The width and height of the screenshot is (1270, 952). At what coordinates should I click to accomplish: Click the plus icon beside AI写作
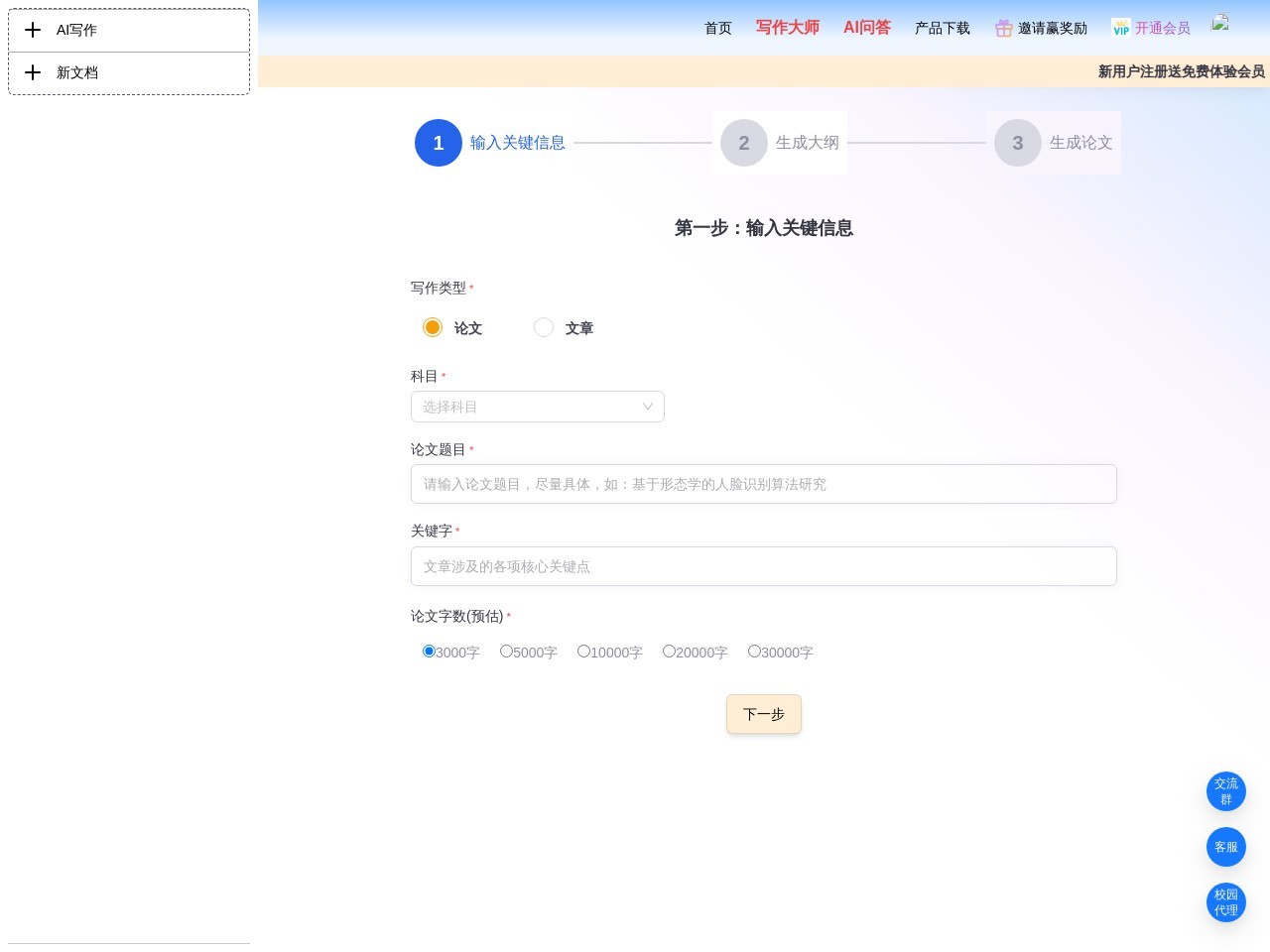point(33,30)
